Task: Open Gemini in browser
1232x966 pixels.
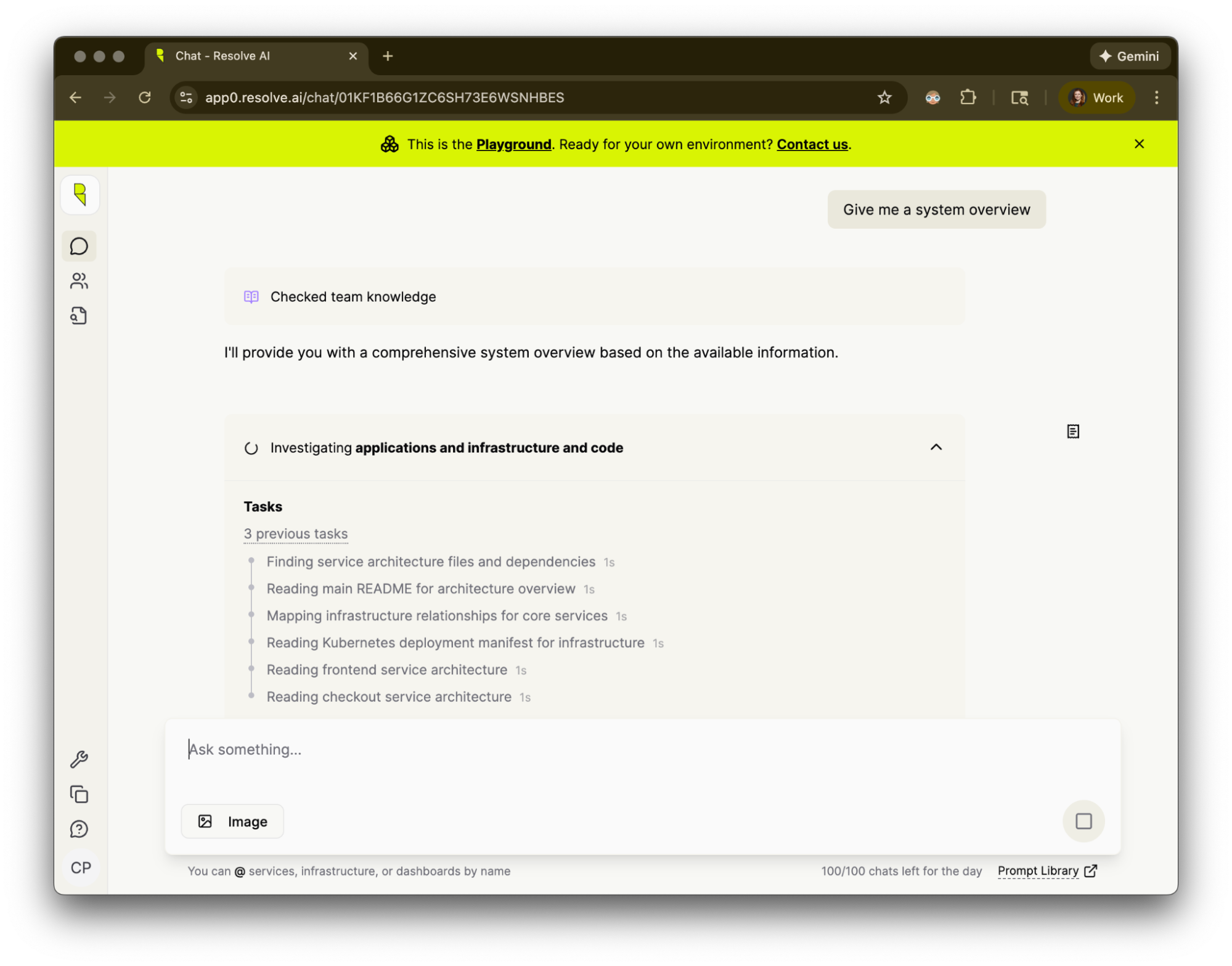Action: [x=1129, y=56]
